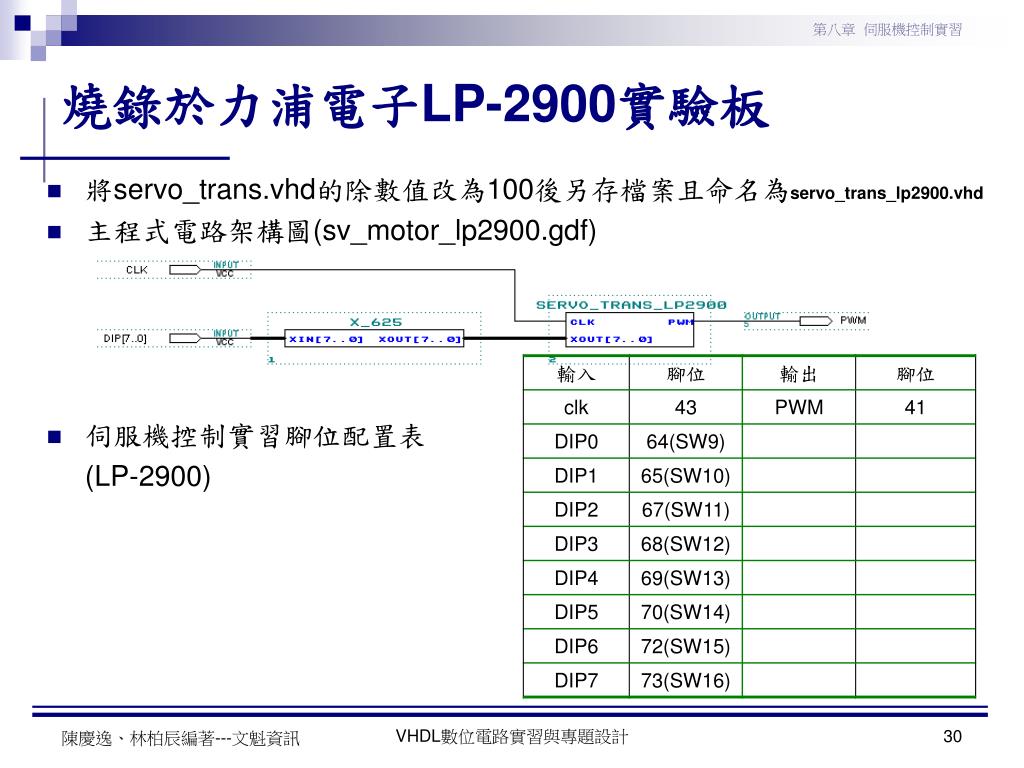Click the DIP7 table cell

(576, 680)
